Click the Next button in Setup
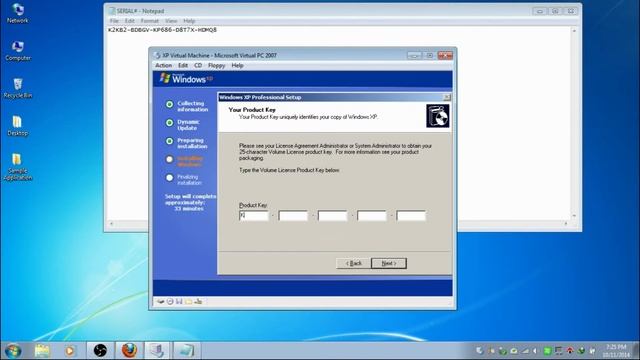This screenshot has height=360, width=640. tap(389, 263)
